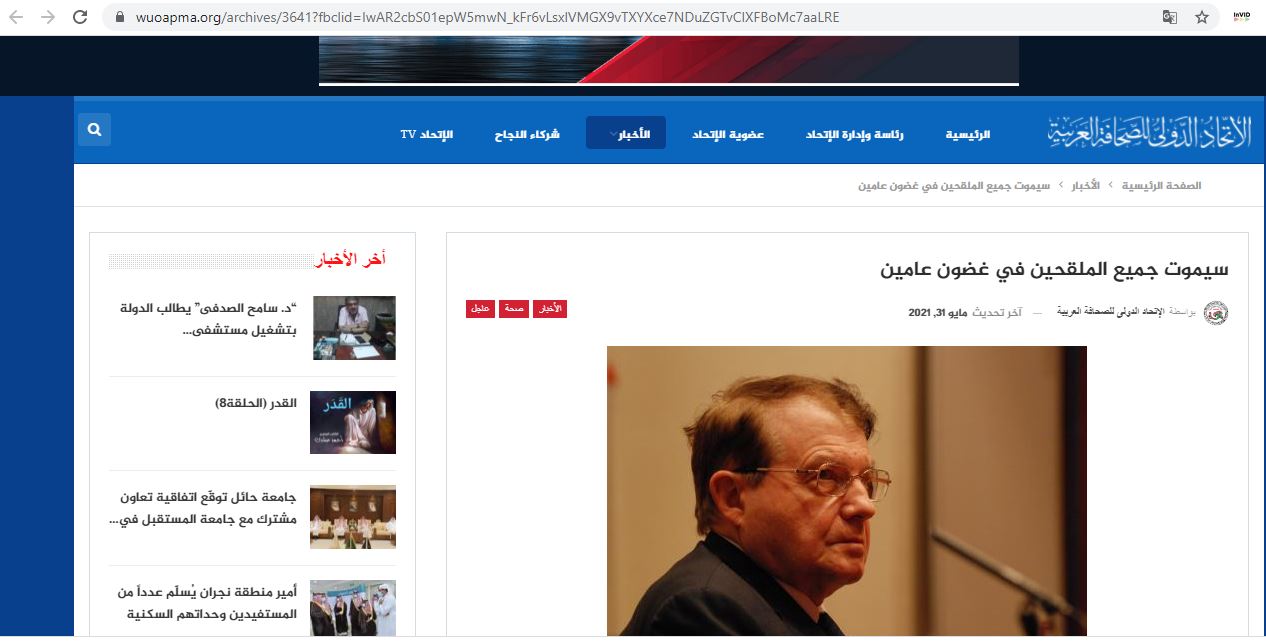Open the الإتحاد TV menu item
Viewport: 1266px width, 641px height.
coord(427,134)
